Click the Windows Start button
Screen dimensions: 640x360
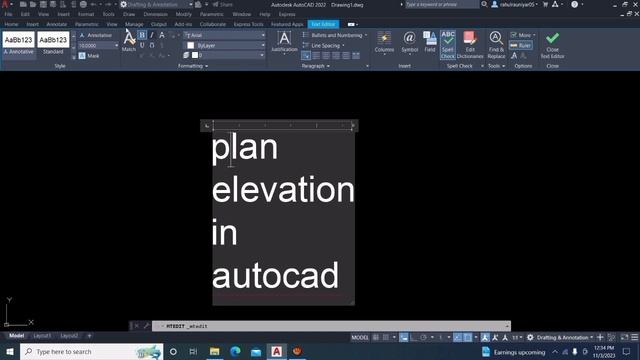10,351
